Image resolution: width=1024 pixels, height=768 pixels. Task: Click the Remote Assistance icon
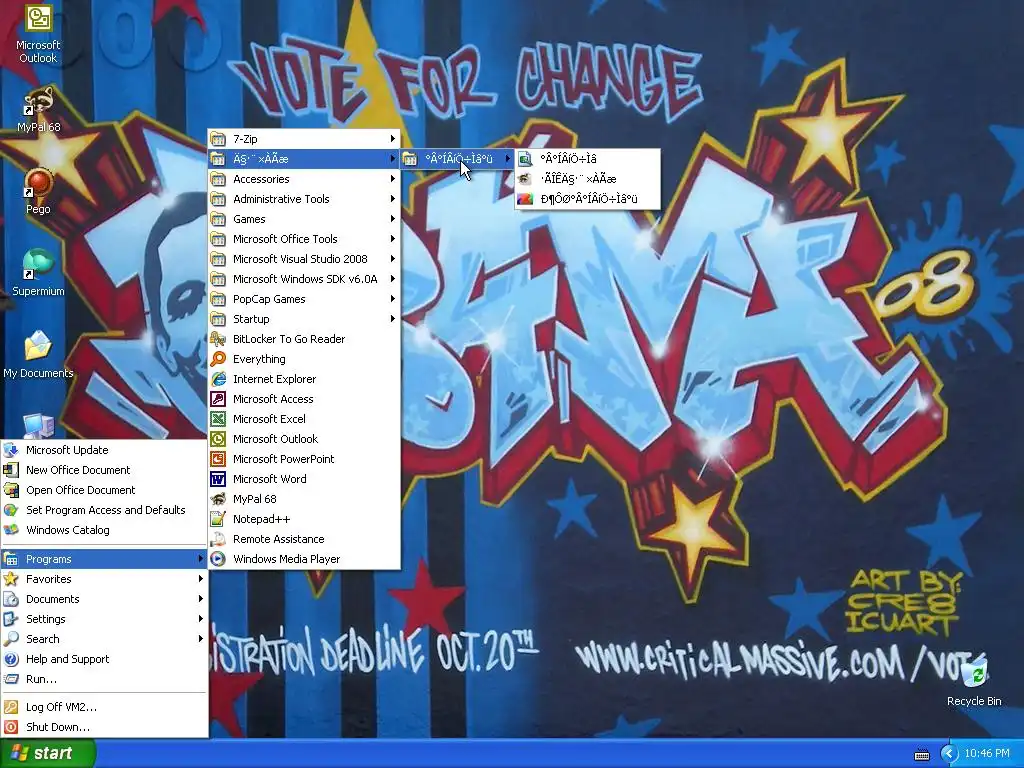pyautogui.click(x=218, y=539)
